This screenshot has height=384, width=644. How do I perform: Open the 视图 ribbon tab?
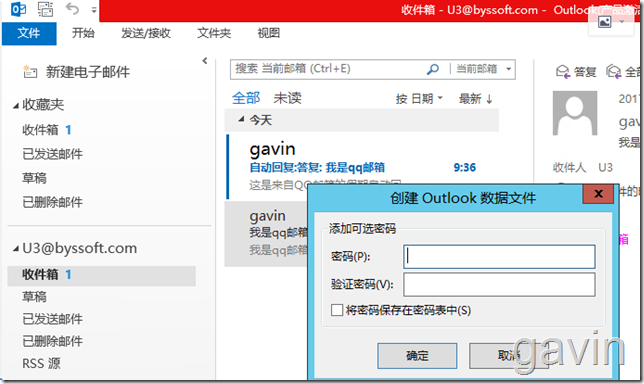coord(269,33)
